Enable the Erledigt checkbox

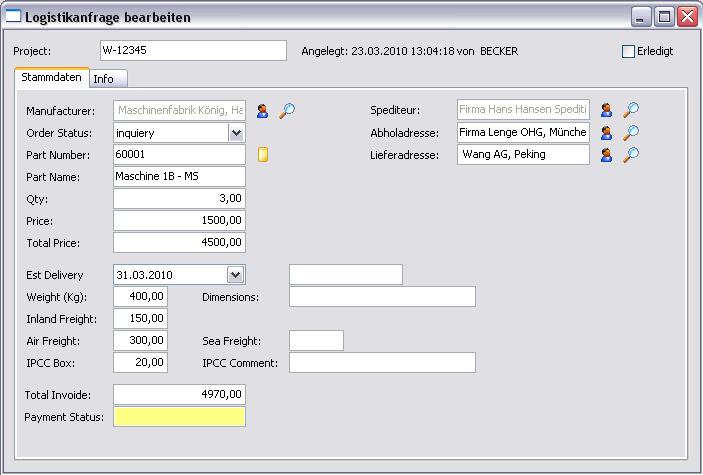628,51
